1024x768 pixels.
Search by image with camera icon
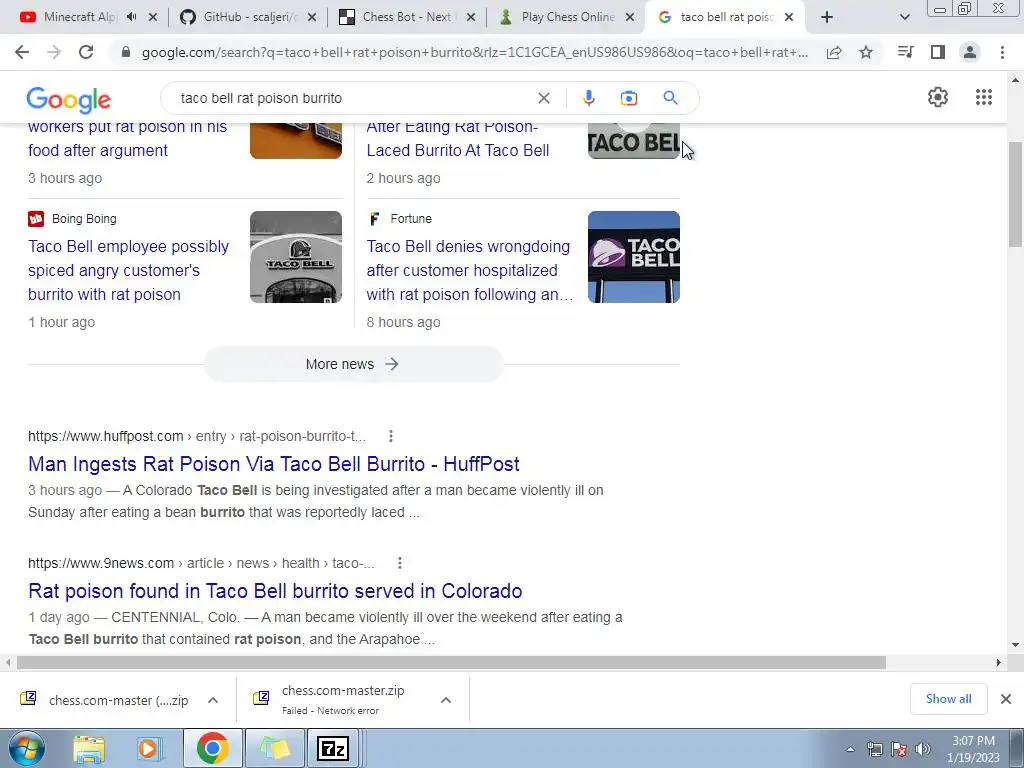tap(628, 98)
